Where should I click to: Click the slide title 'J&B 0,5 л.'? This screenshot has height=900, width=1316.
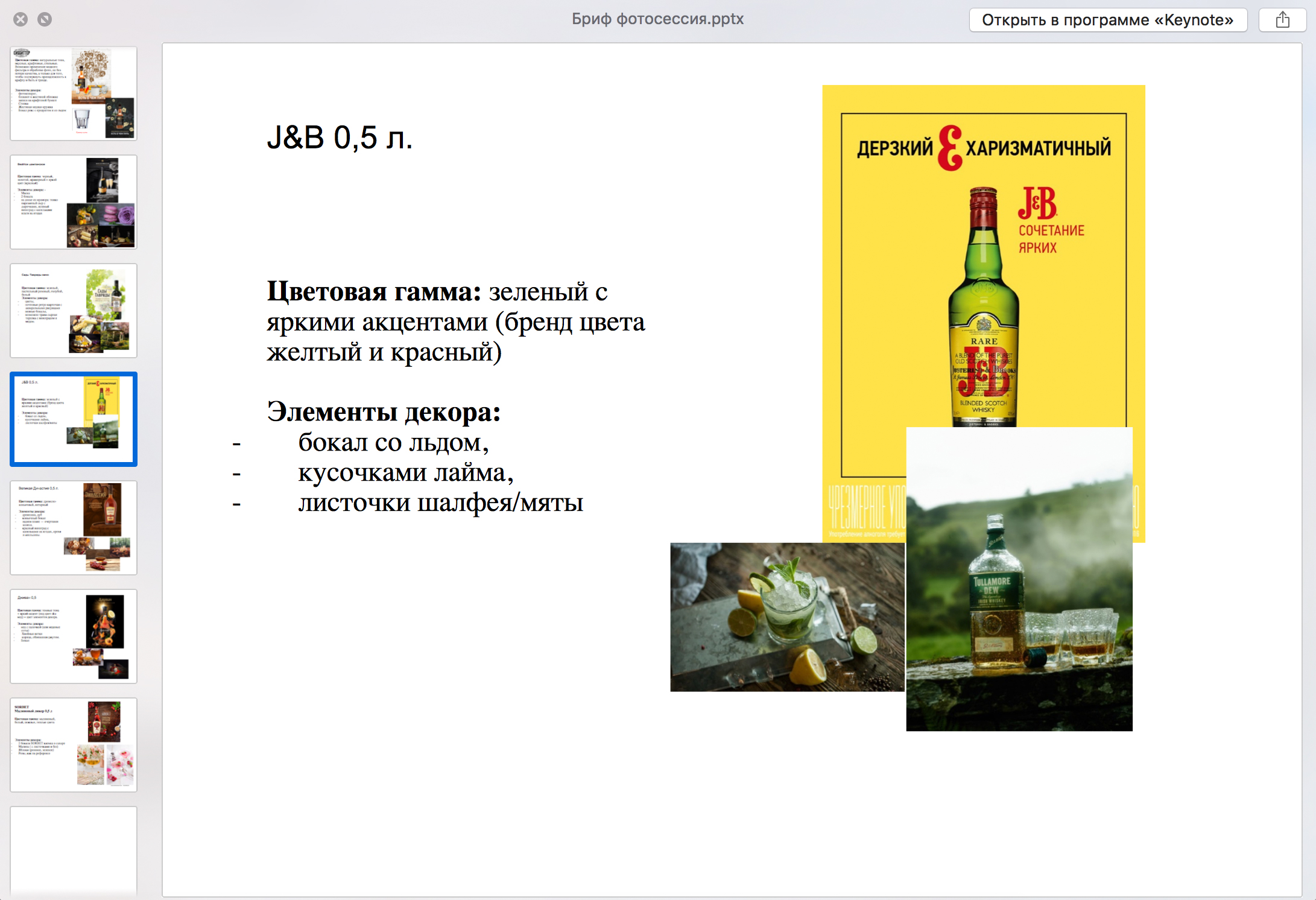pyautogui.click(x=340, y=138)
